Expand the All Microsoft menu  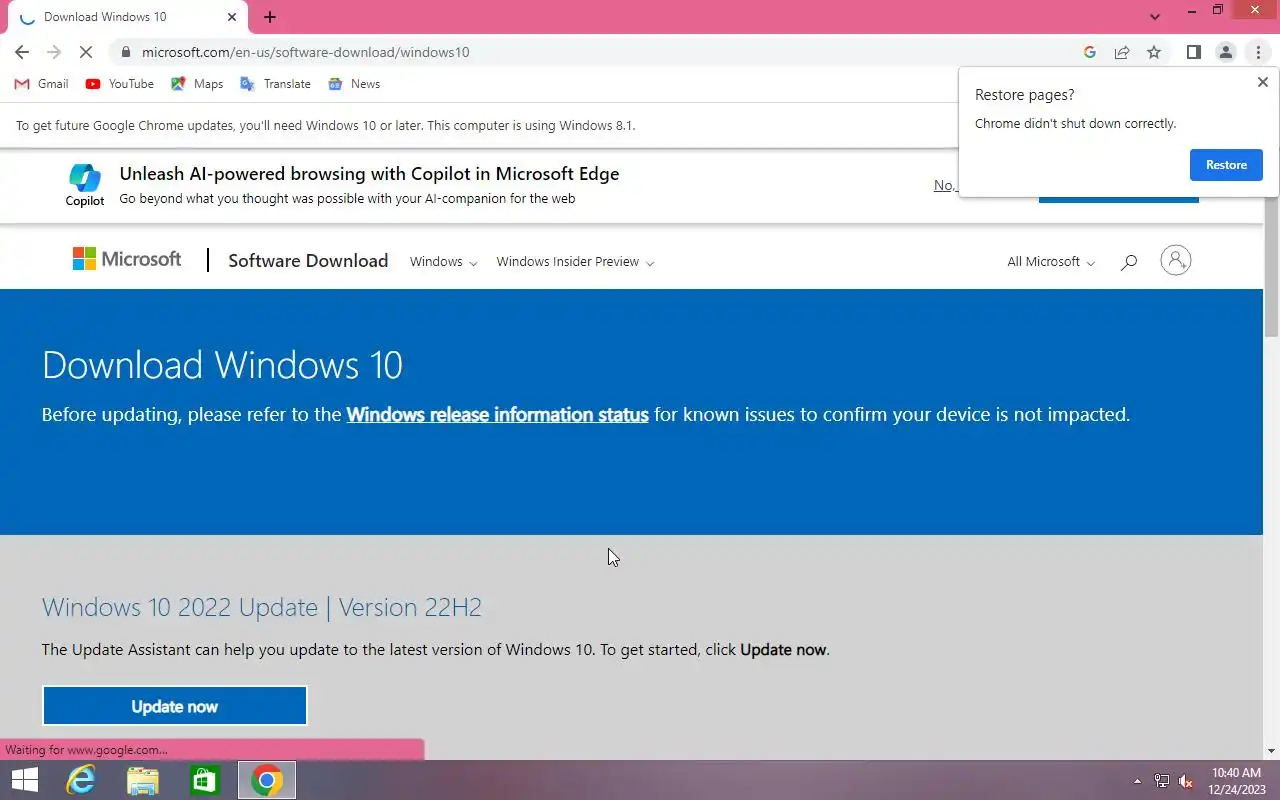coord(1051,262)
